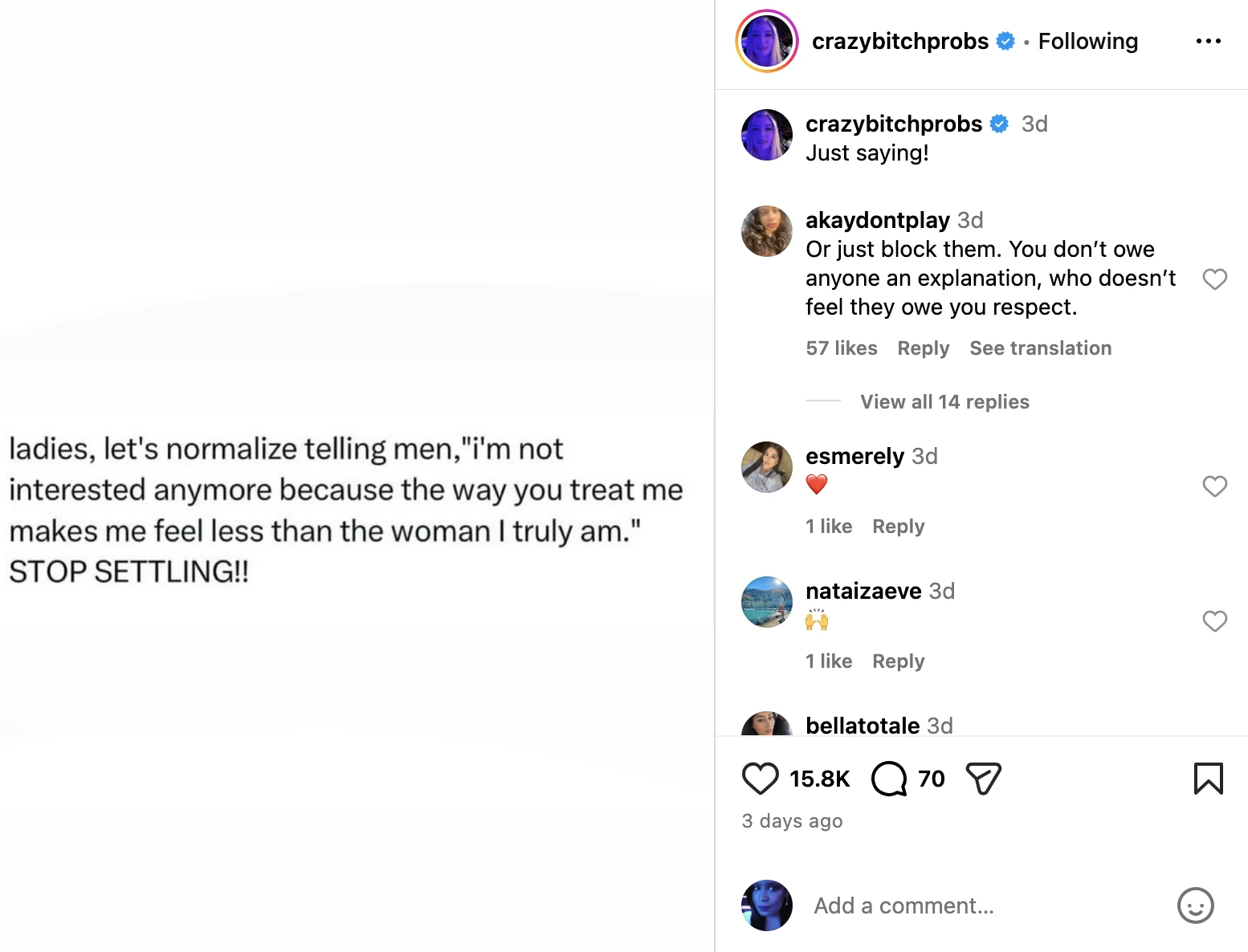The image size is (1248, 952).
Task: View 57 likes on akaydontplay comment
Action: pos(841,348)
